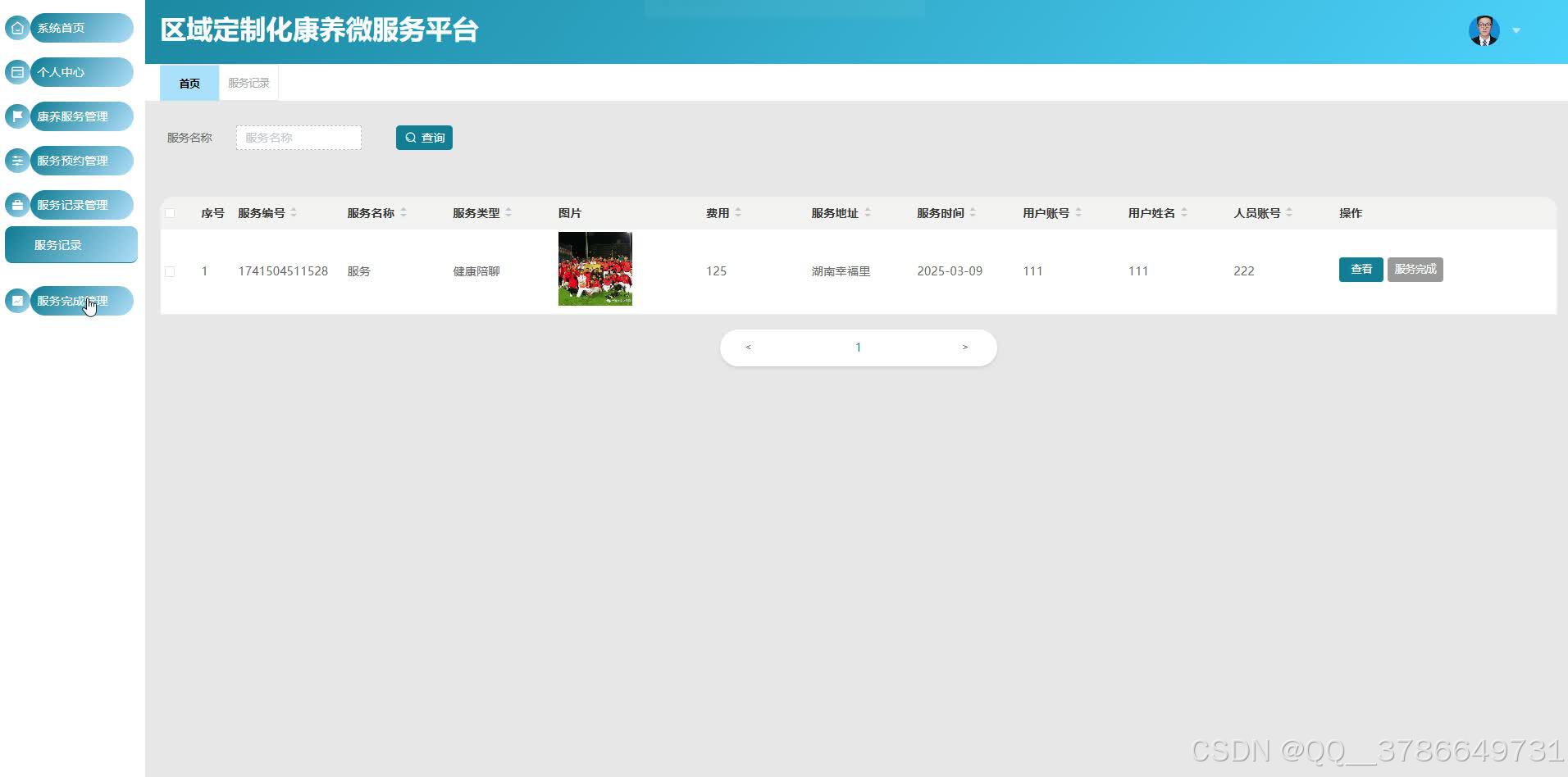Sort the table by 费用 column
1568x777 pixels.
pos(738,213)
